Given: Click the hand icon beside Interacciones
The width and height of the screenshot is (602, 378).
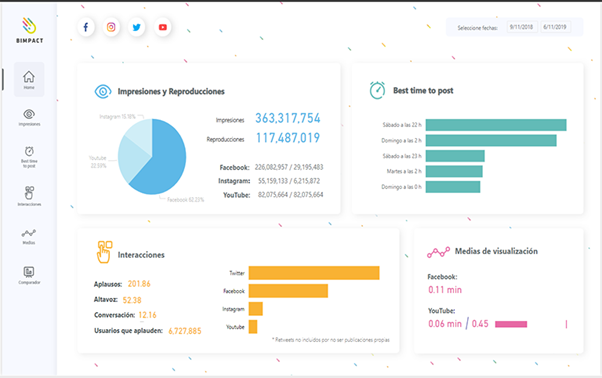Looking at the screenshot, I should [104, 252].
